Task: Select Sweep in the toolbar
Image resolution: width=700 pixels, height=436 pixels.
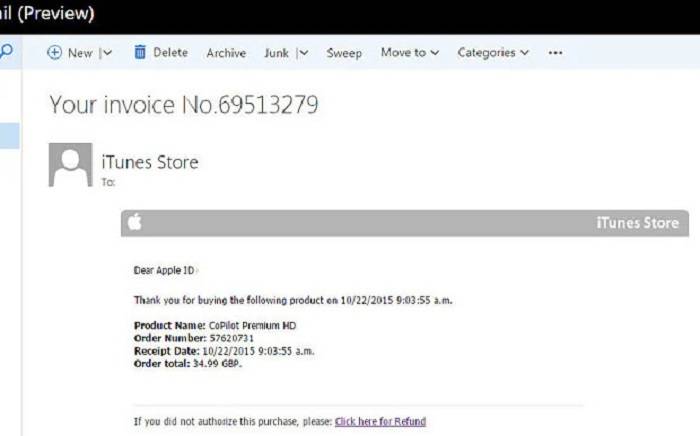Action: coord(344,53)
